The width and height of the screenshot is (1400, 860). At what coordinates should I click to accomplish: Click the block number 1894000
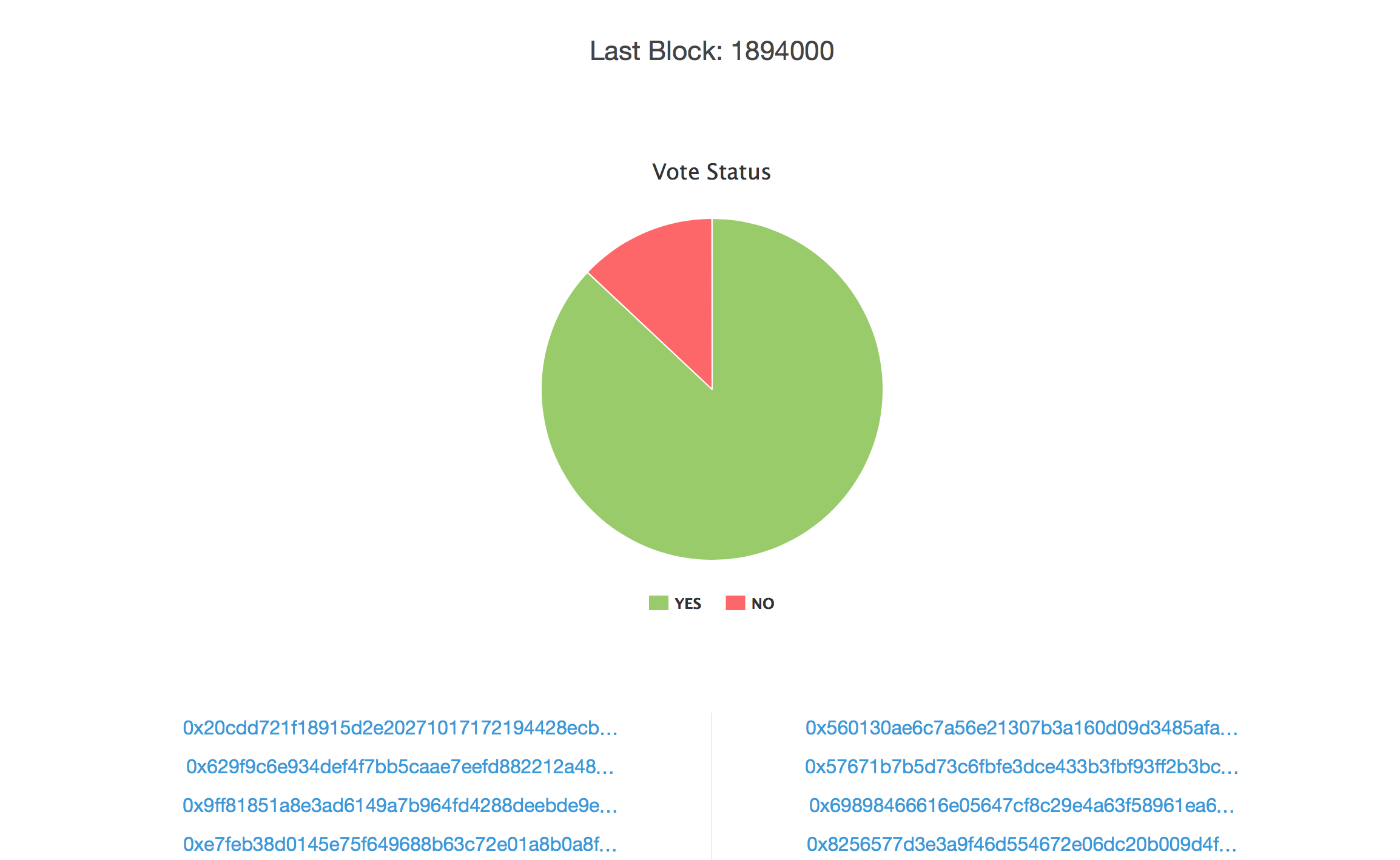(x=782, y=51)
